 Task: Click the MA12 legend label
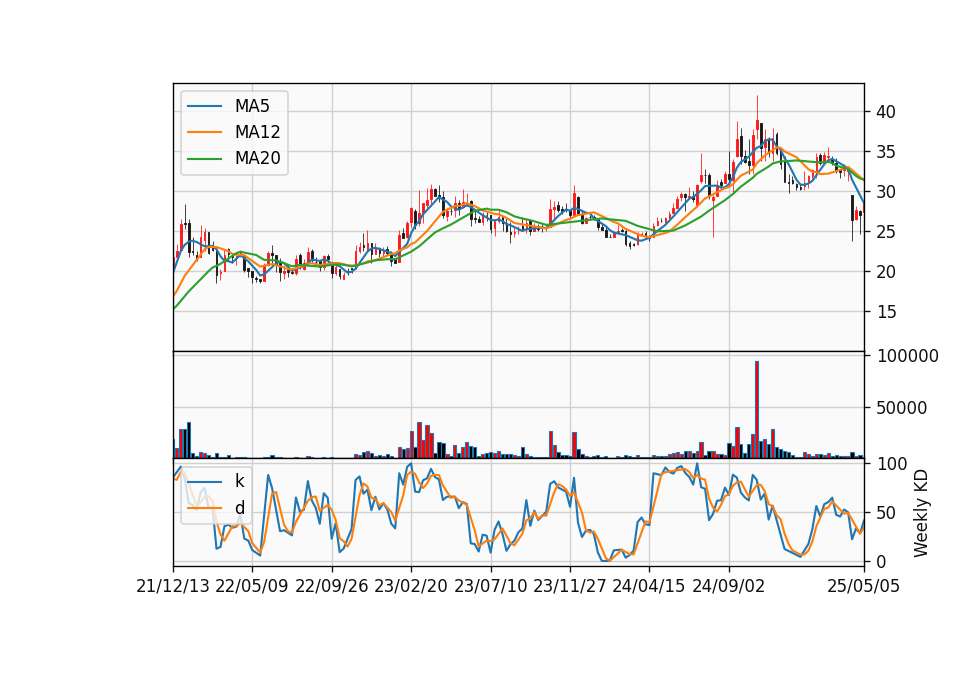(257, 132)
